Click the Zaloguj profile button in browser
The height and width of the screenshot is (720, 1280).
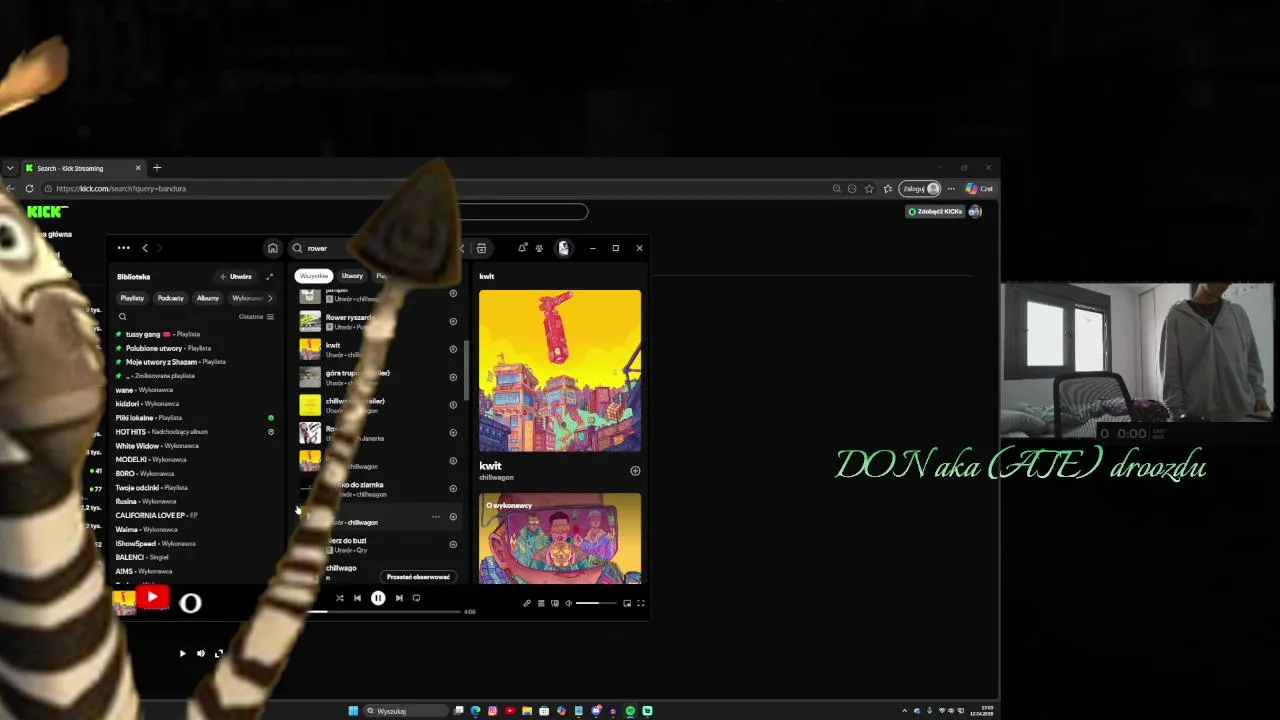[x=920, y=188]
